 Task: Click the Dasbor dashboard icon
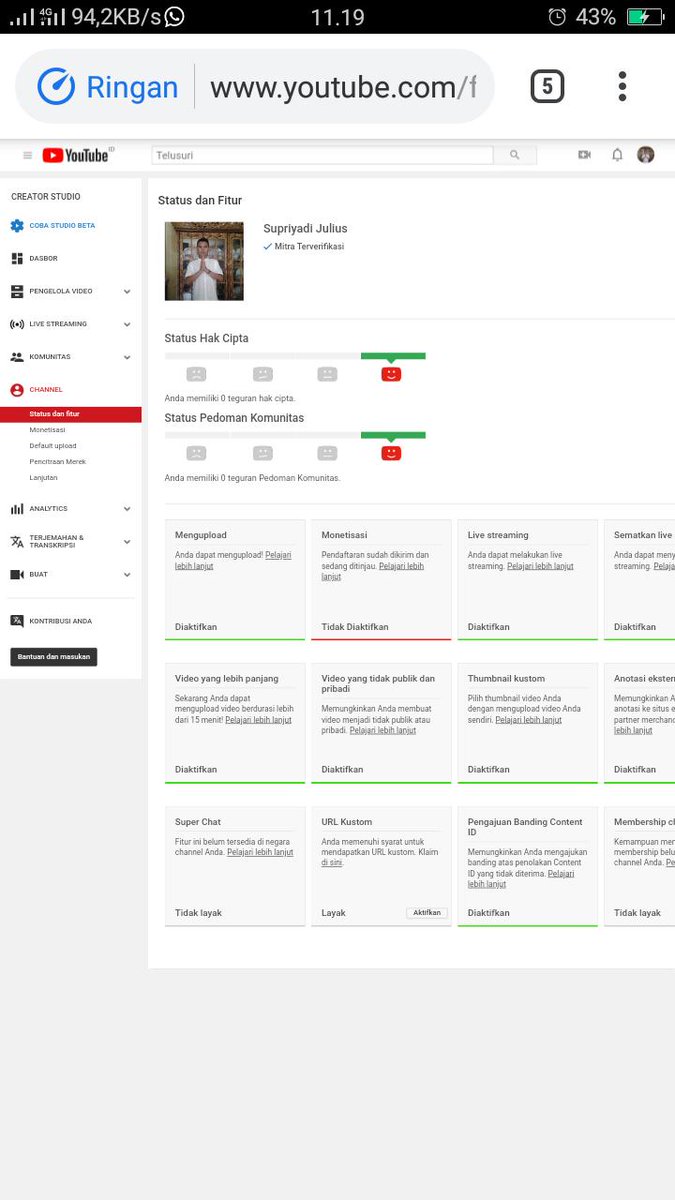point(17,259)
